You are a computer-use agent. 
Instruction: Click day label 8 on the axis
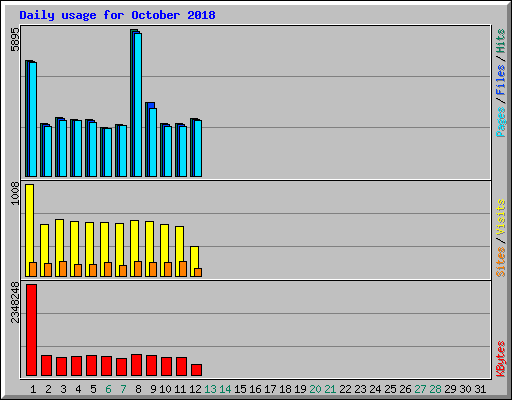click(138, 389)
